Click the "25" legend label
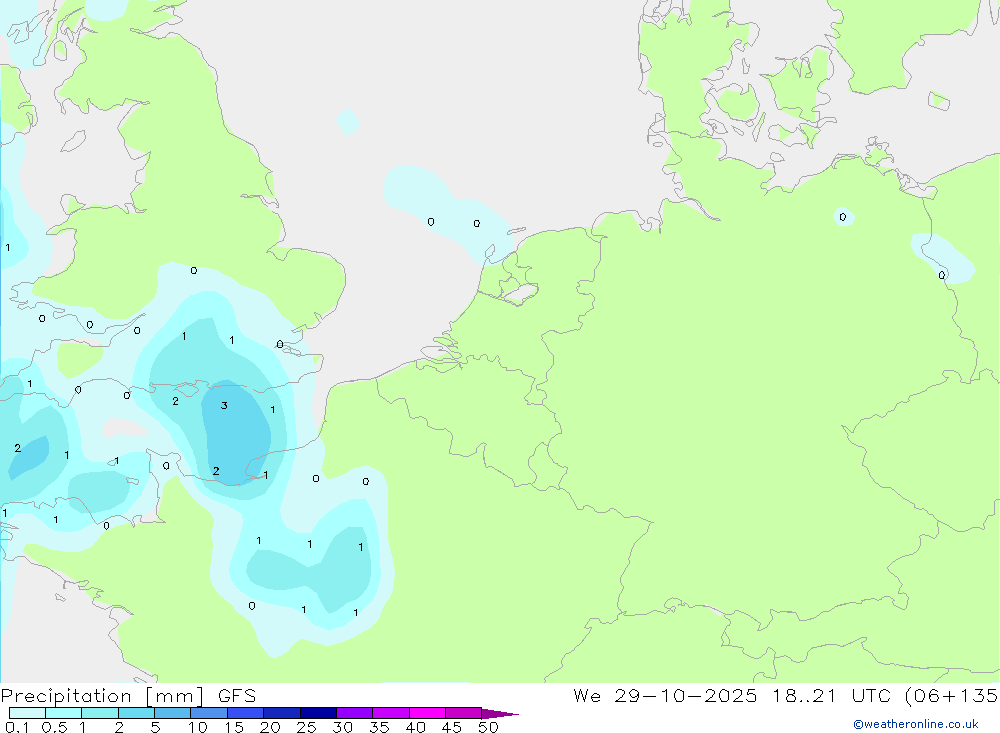The image size is (1000, 733). tap(307, 727)
